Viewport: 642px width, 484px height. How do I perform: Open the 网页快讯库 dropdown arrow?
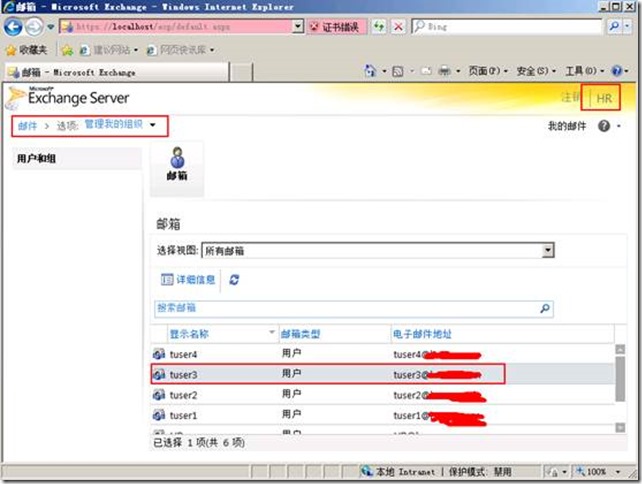212,50
